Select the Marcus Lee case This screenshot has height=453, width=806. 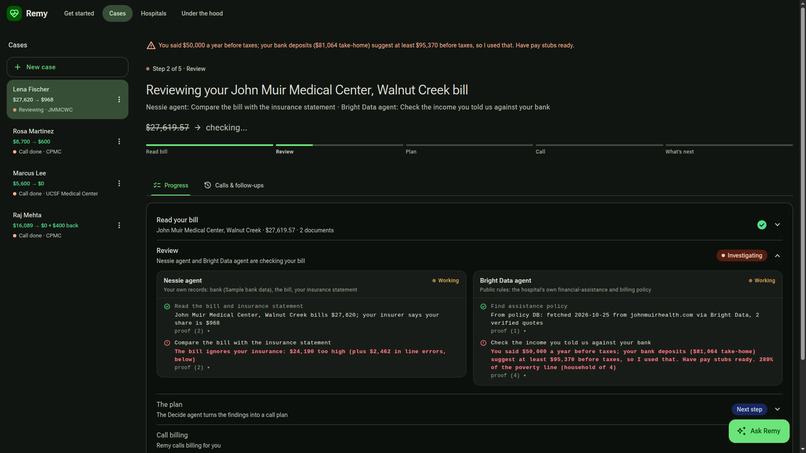pyautogui.click(x=67, y=183)
